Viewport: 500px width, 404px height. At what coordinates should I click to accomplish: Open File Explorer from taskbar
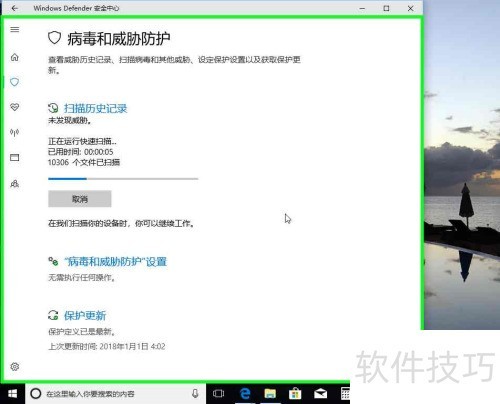pos(270,394)
